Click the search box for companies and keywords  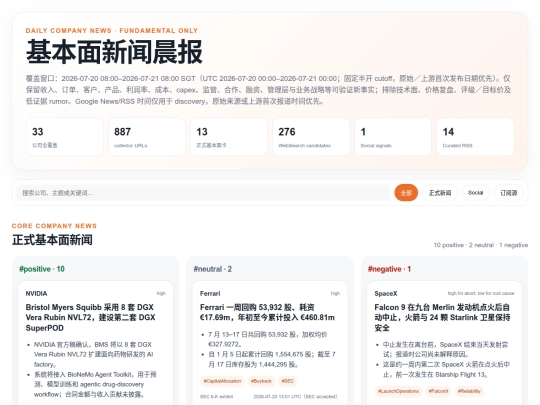pos(203,193)
